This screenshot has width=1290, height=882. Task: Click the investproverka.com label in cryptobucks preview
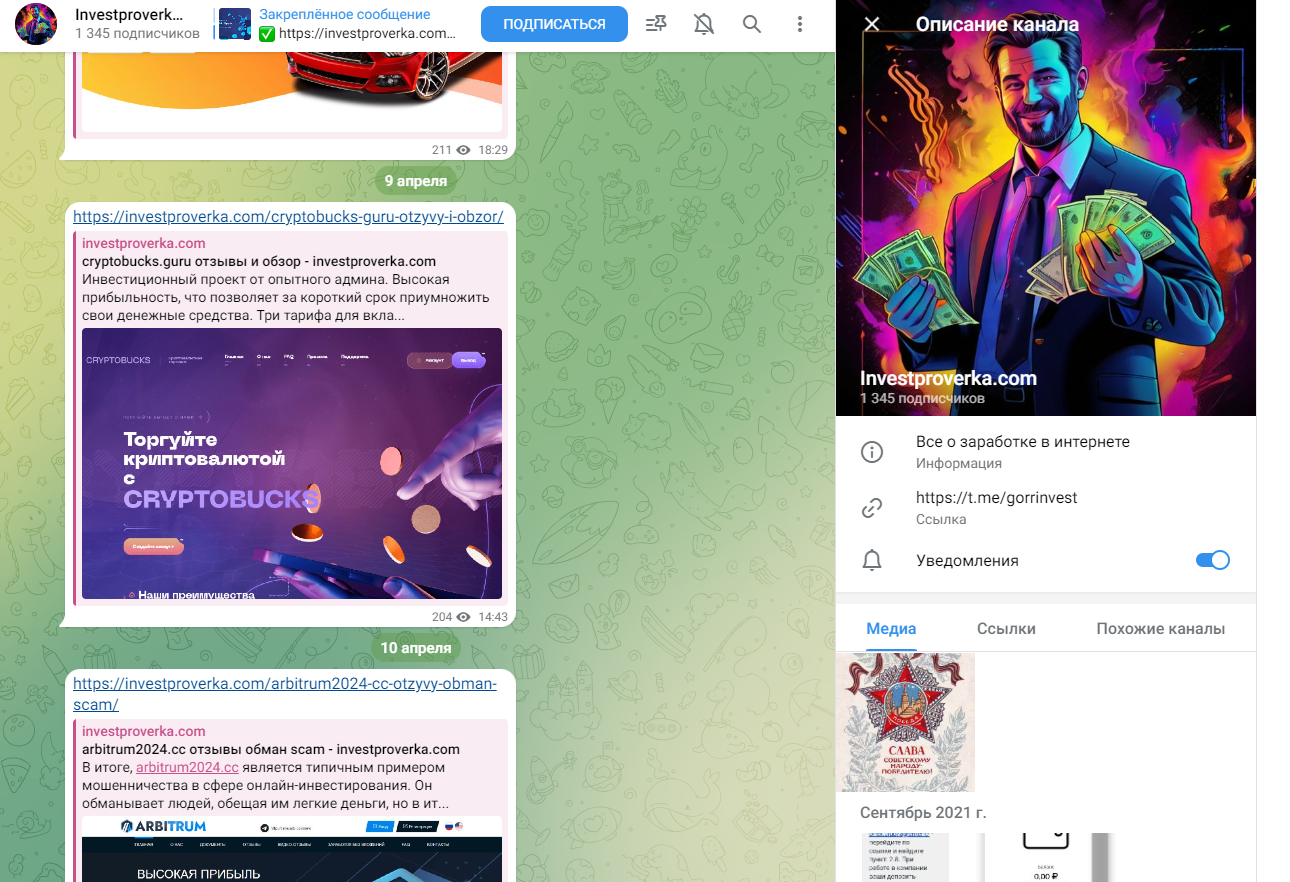click(144, 243)
